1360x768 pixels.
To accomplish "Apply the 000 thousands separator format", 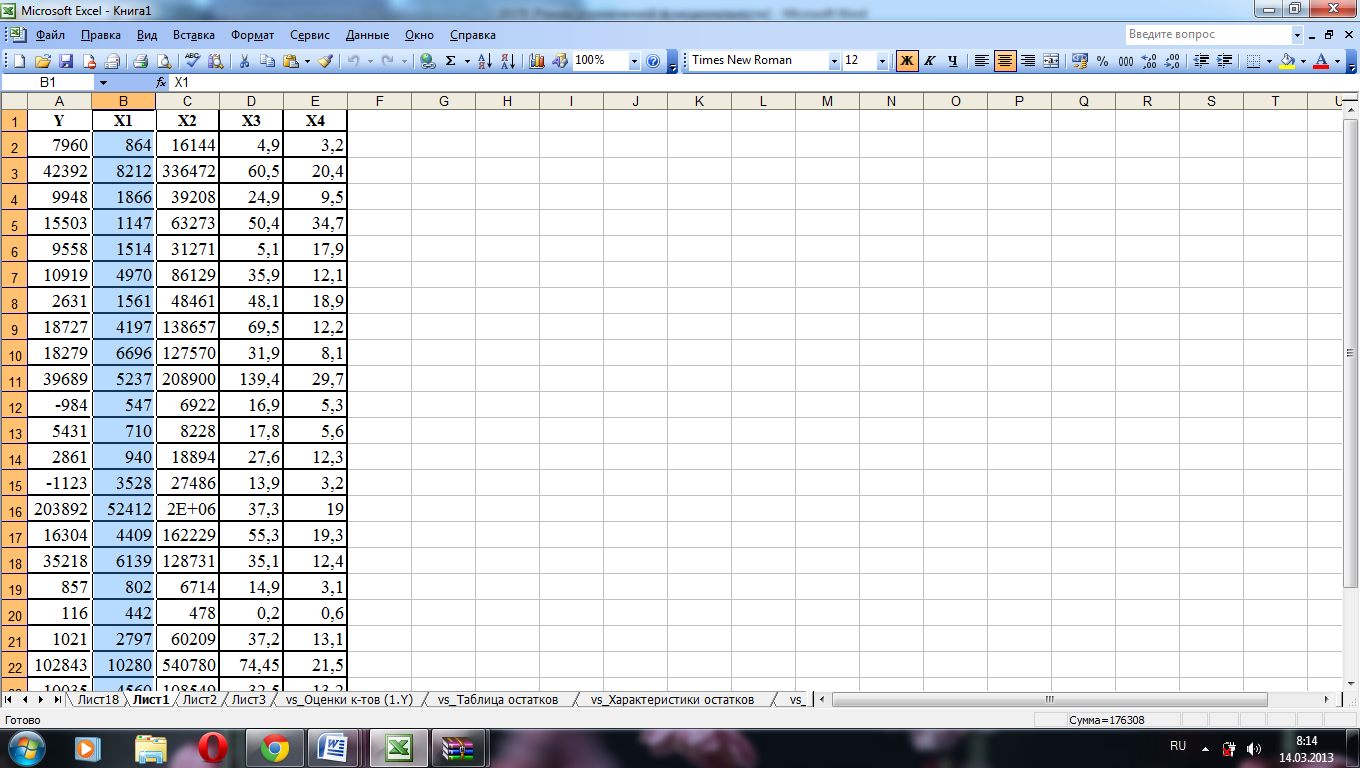I will point(1126,61).
